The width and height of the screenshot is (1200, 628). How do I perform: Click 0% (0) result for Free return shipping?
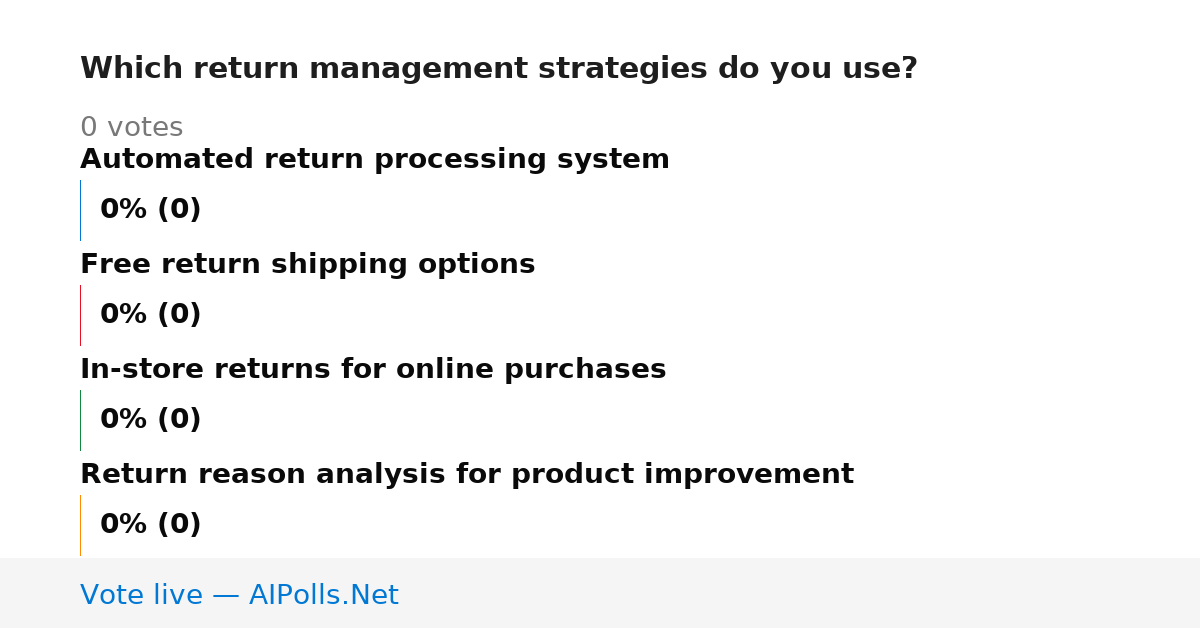coord(151,315)
